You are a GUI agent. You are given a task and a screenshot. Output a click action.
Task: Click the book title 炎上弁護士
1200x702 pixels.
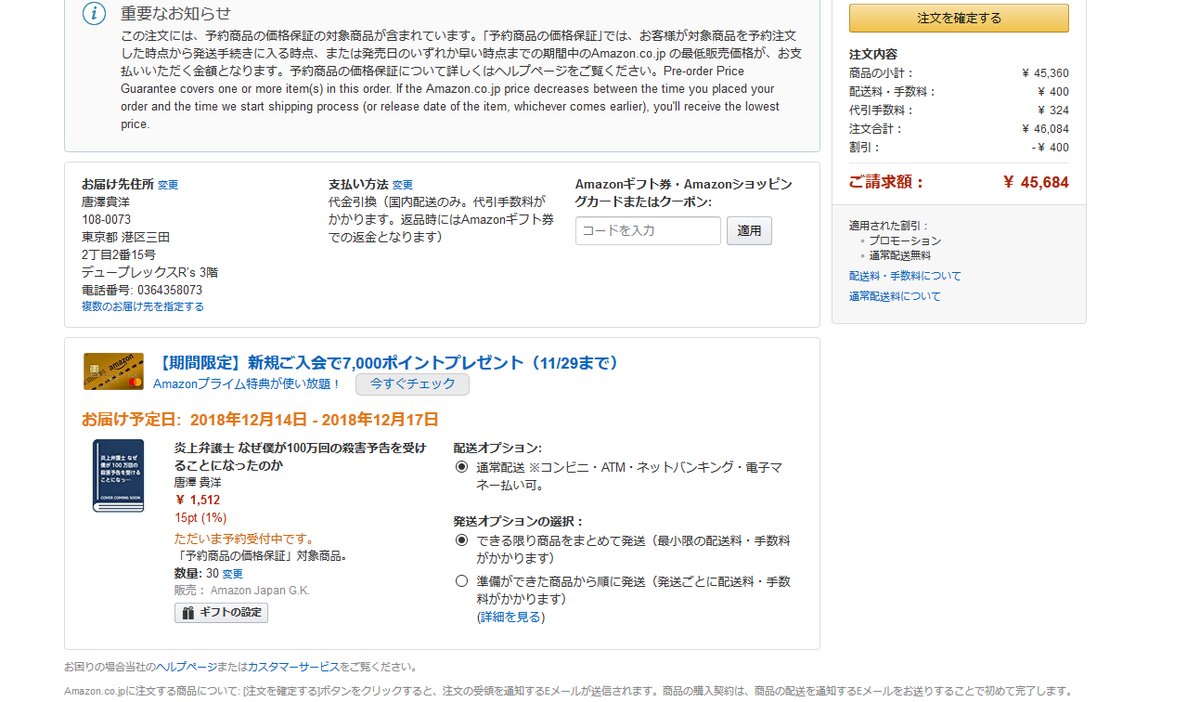coord(300,456)
